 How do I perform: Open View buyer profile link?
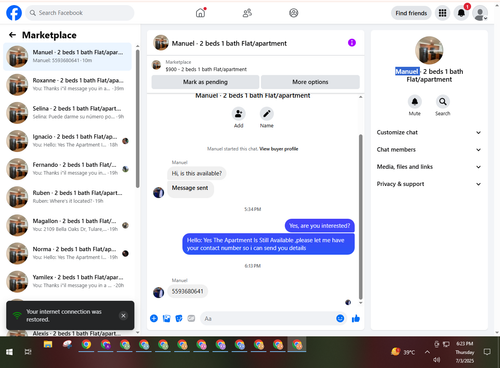click(x=279, y=149)
